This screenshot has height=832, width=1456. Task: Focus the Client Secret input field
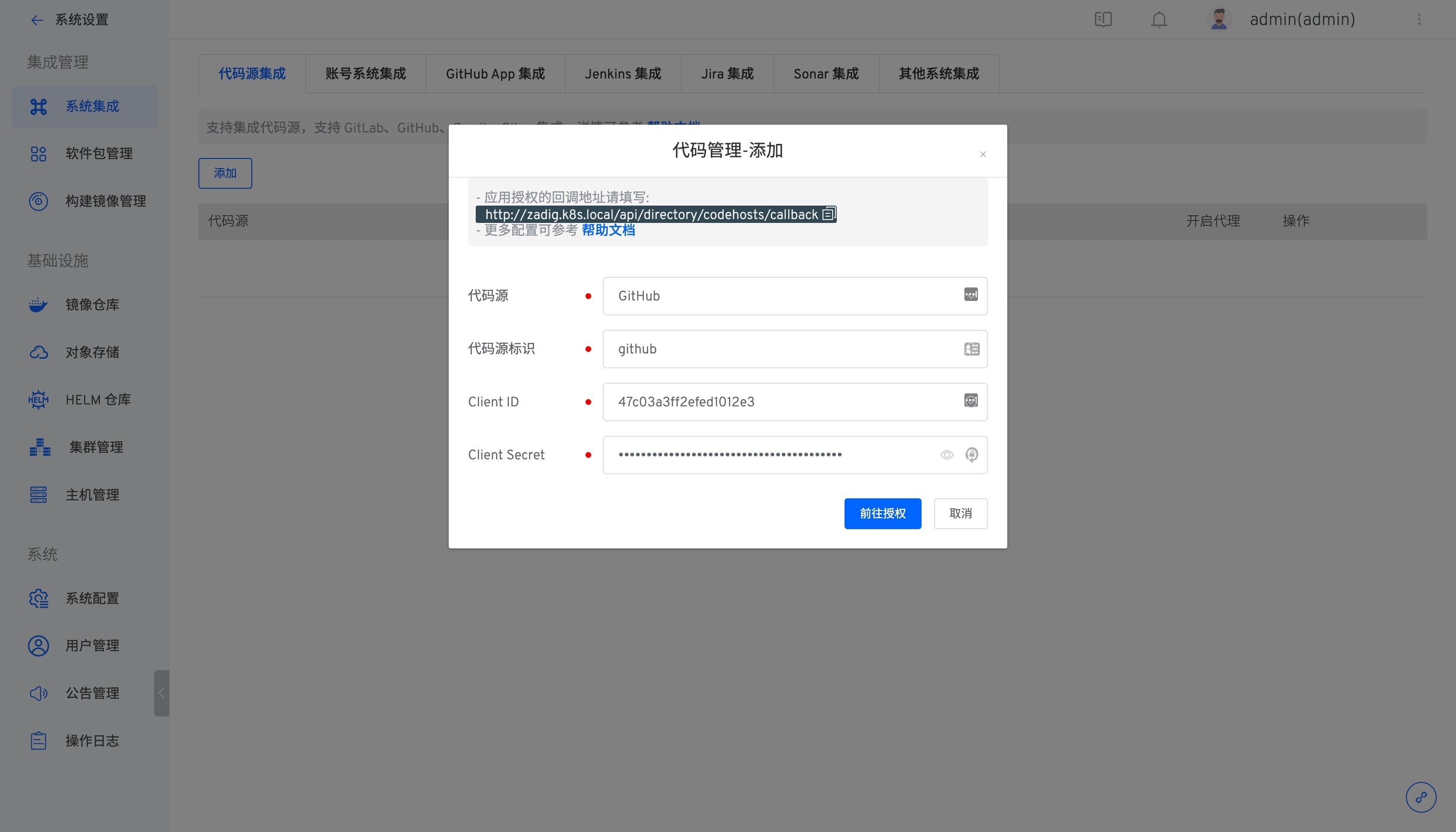pyautogui.click(x=795, y=455)
